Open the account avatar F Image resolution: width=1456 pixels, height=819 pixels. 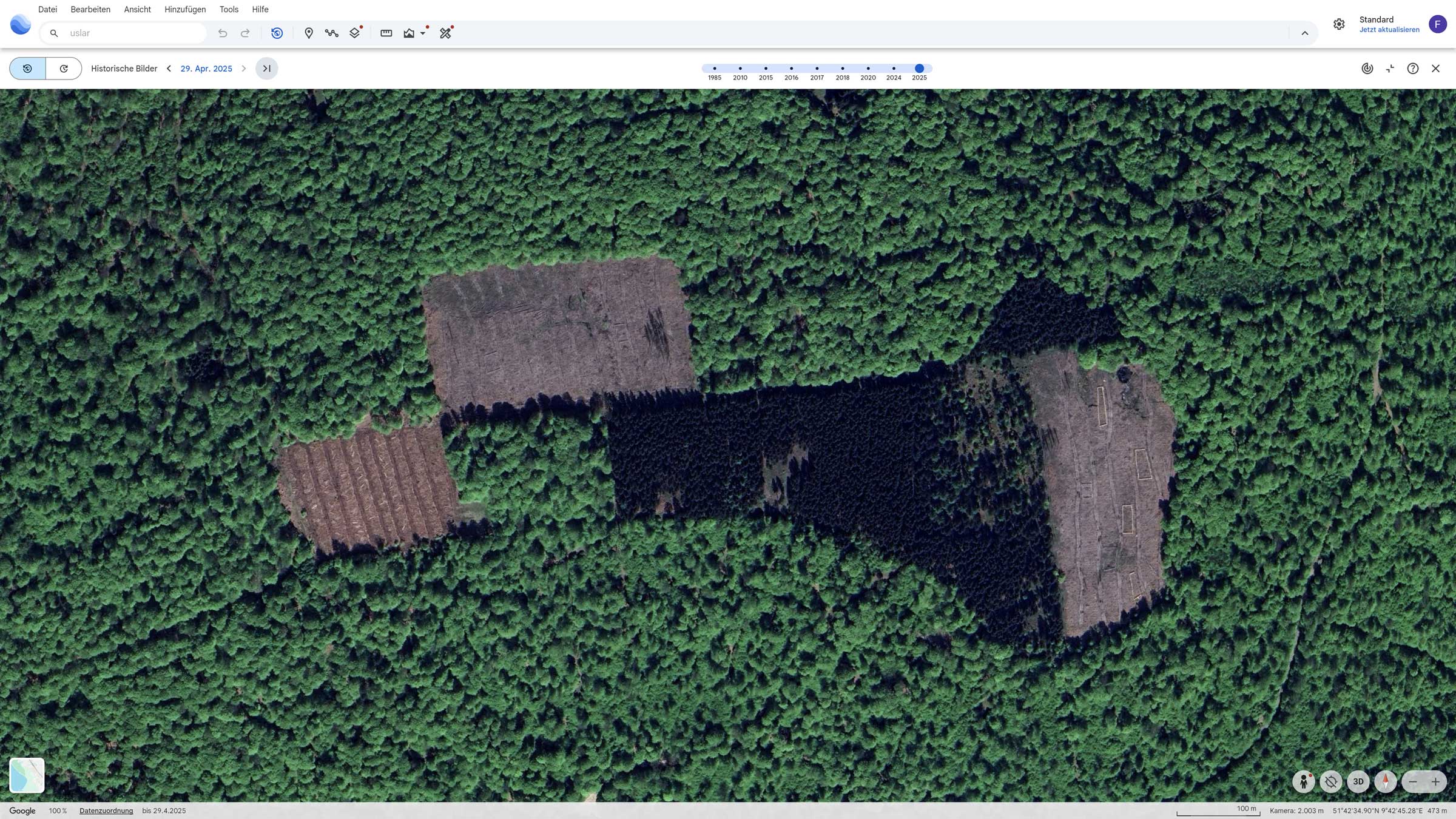pyautogui.click(x=1438, y=24)
